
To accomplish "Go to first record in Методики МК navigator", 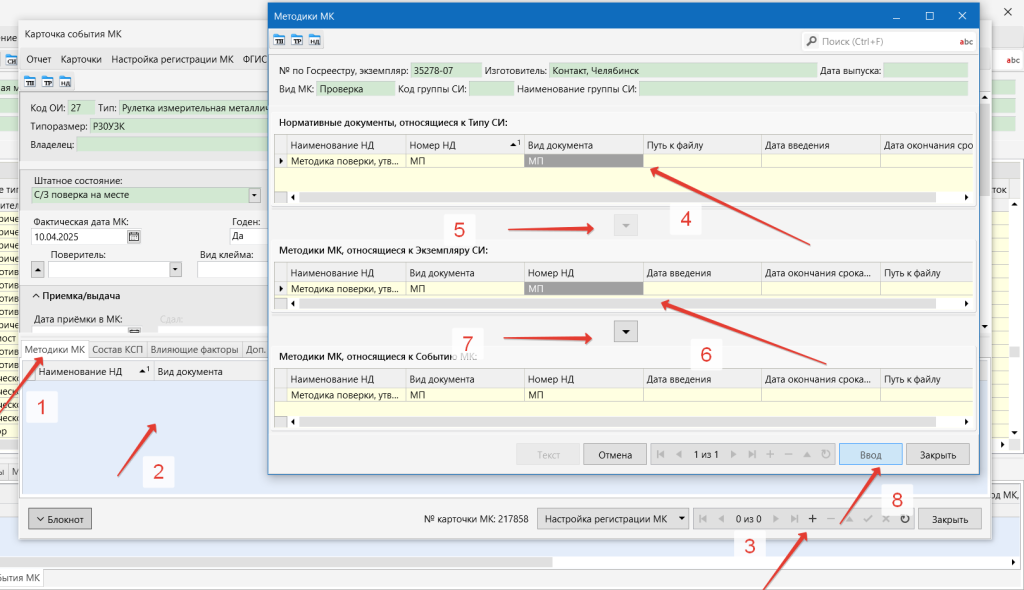I will (660, 454).
